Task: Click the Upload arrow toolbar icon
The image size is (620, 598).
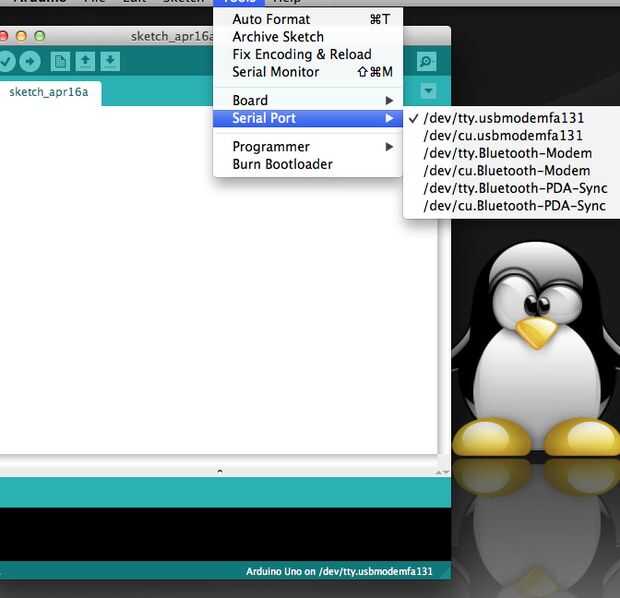Action: [x=30, y=61]
